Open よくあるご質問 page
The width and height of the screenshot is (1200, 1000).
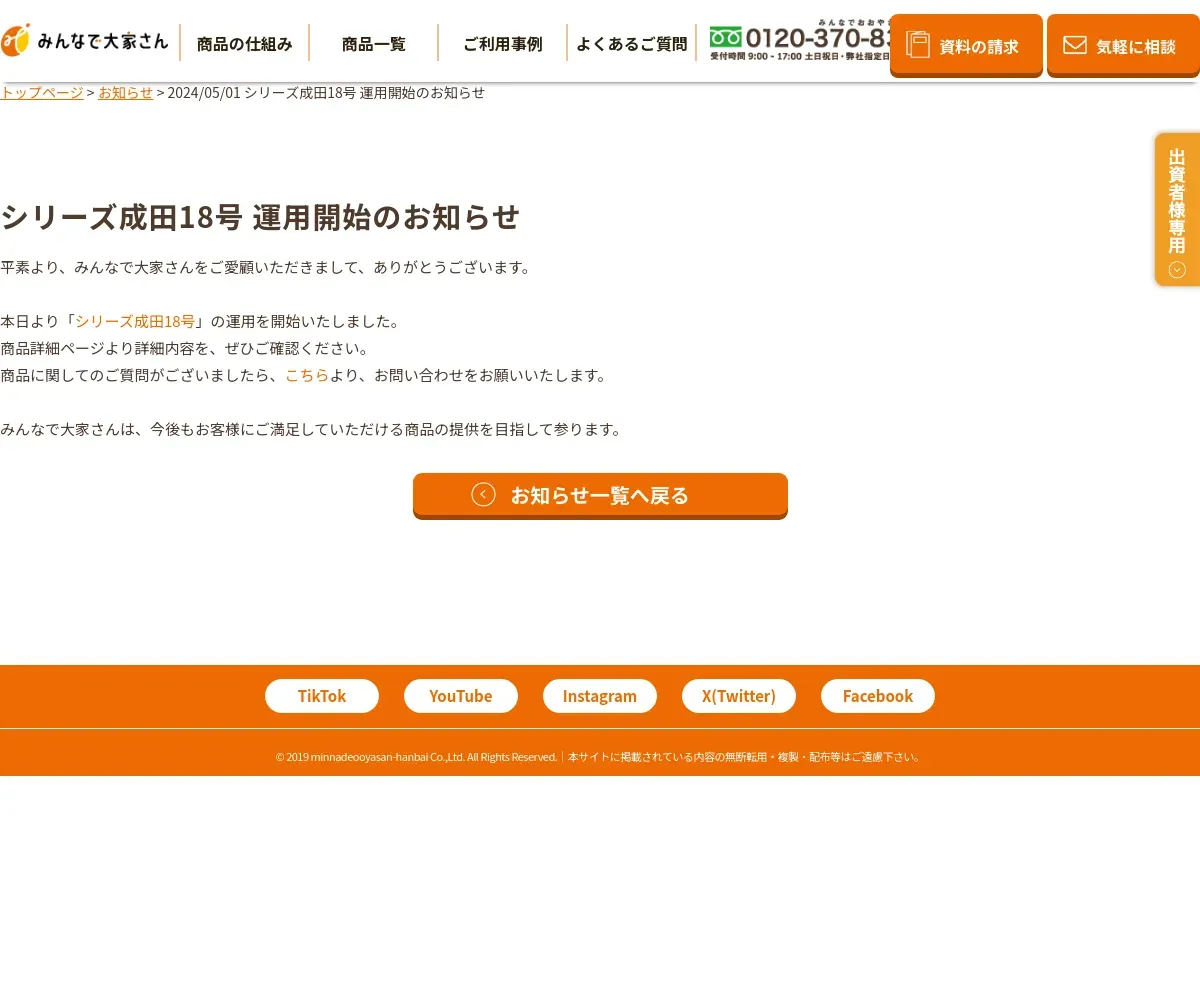tap(632, 44)
